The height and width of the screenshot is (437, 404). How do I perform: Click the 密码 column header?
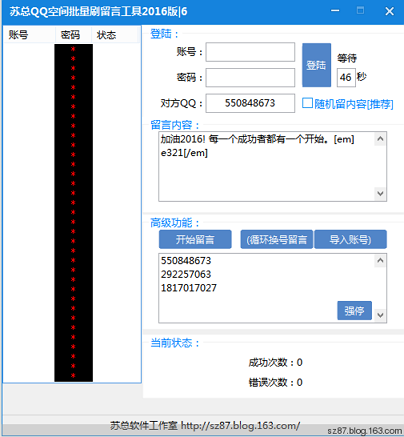(x=73, y=35)
